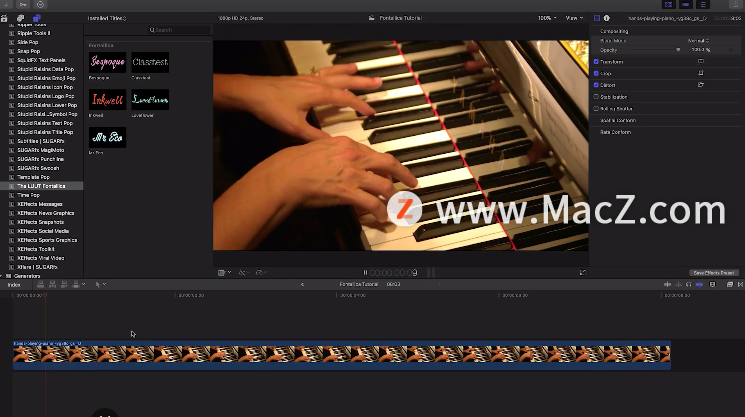Viewport: 745px width, 417px height.
Task: Toggle the viewer fullscreen icon
Action: click(x=583, y=273)
